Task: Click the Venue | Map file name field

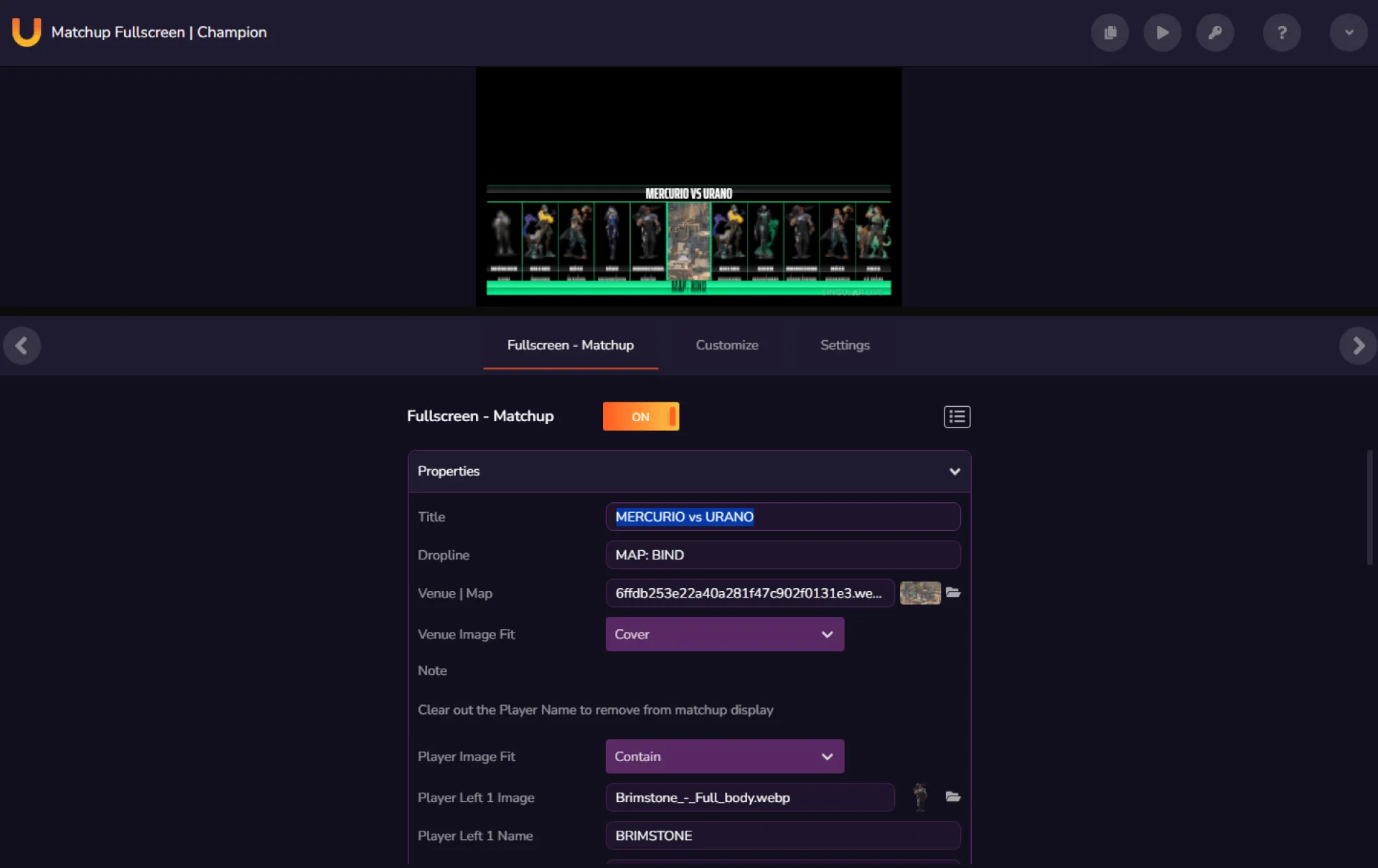Action: point(750,593)
